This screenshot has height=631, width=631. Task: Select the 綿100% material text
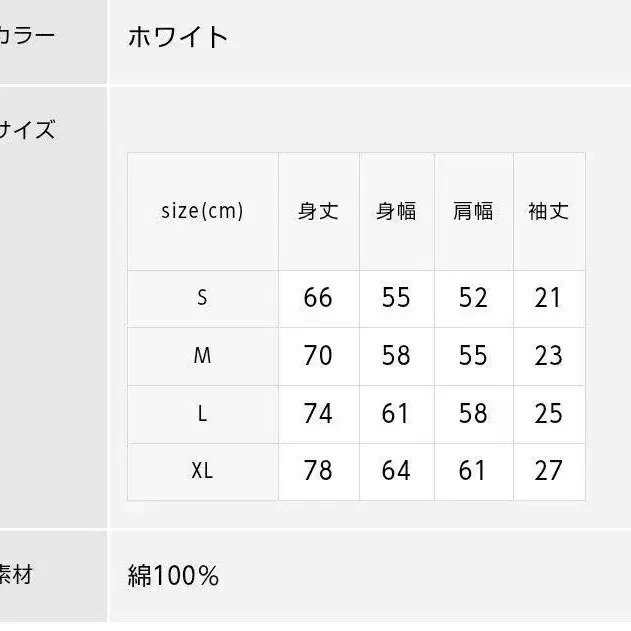pos(173,576)
